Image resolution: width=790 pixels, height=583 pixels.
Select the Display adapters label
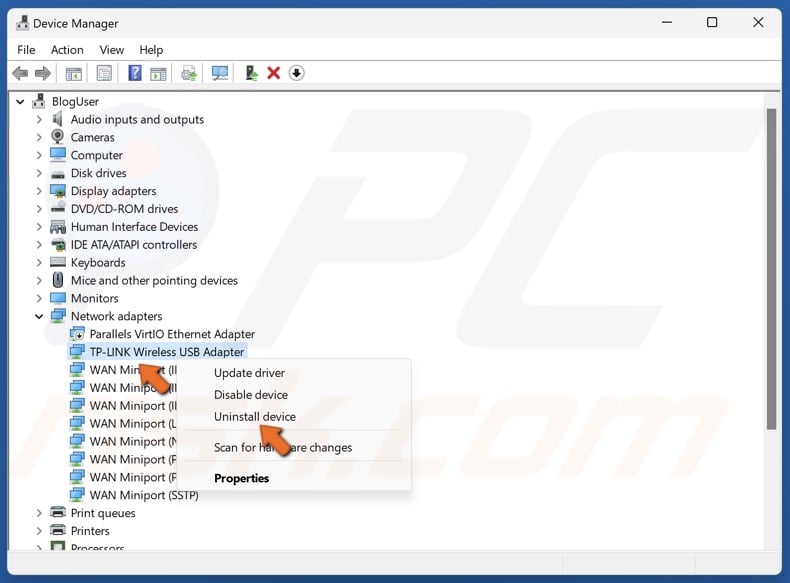113,191
